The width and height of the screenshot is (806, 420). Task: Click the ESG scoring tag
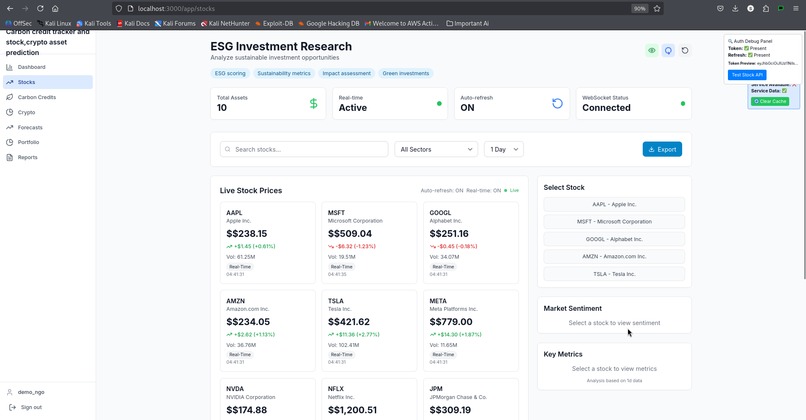point(230,74)
